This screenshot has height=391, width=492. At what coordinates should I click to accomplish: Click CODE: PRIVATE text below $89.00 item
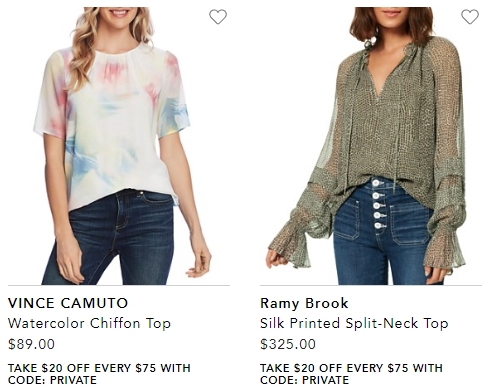[x=52, y=380]
